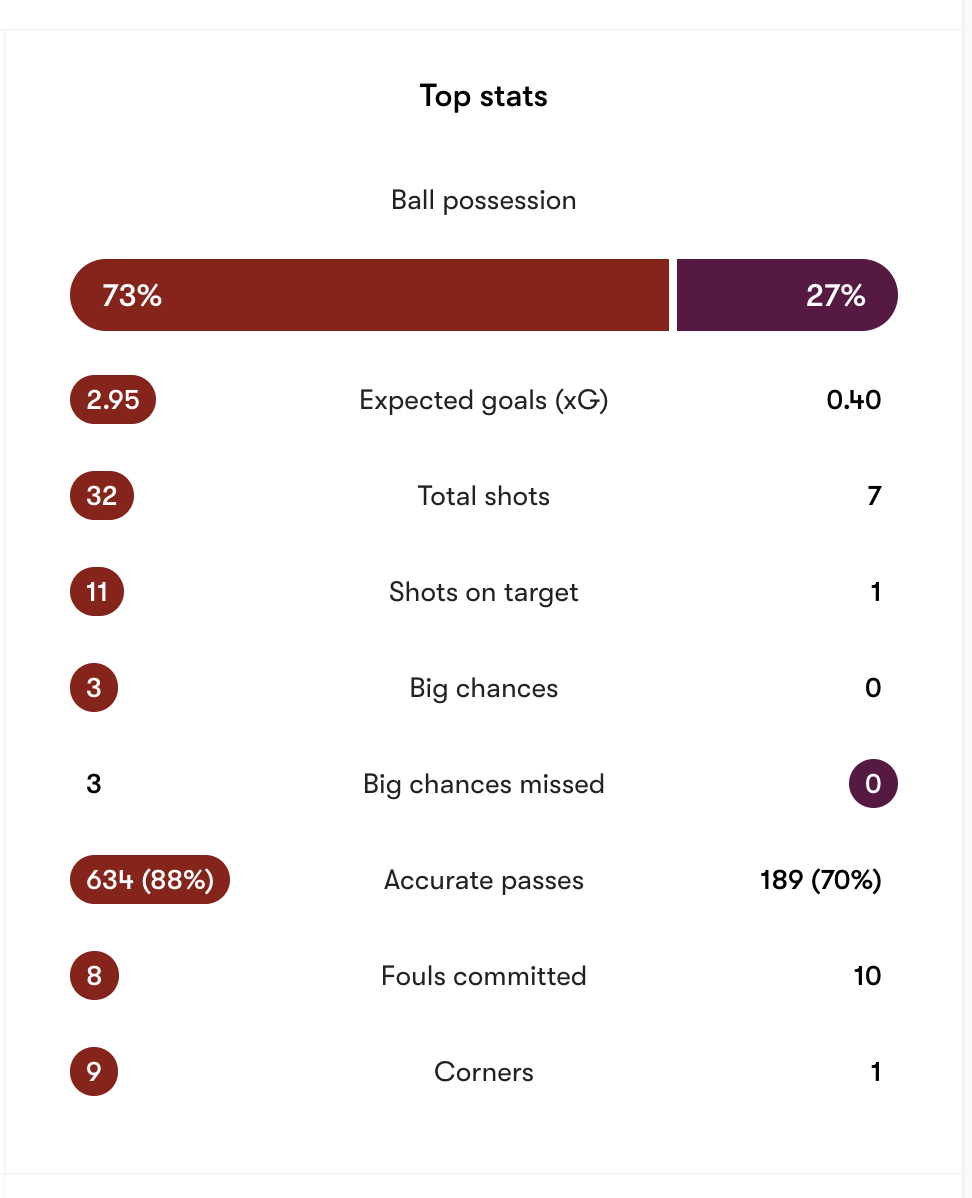Click the 8 fouls committed badge

coord(94,977)
